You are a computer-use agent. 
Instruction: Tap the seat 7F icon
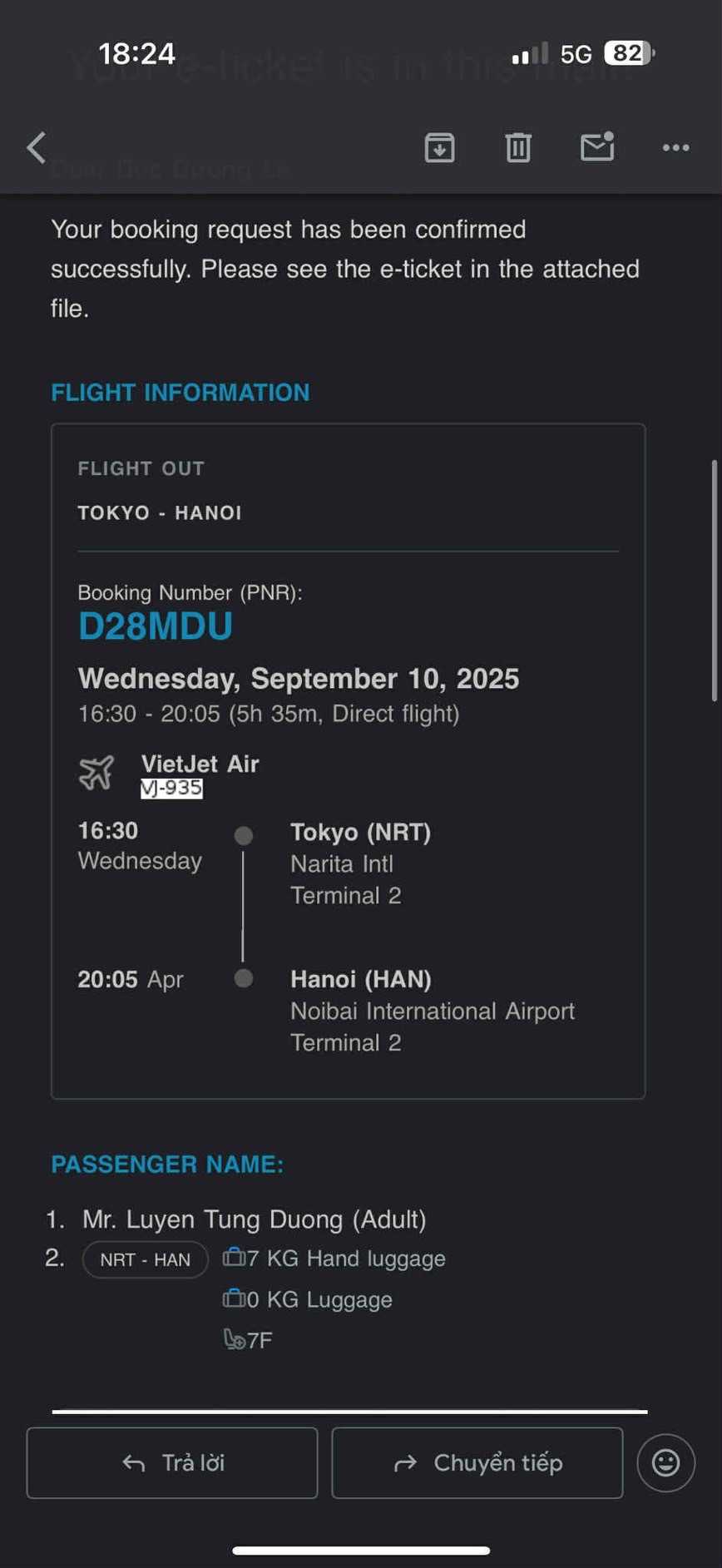tap(234, 1339)
